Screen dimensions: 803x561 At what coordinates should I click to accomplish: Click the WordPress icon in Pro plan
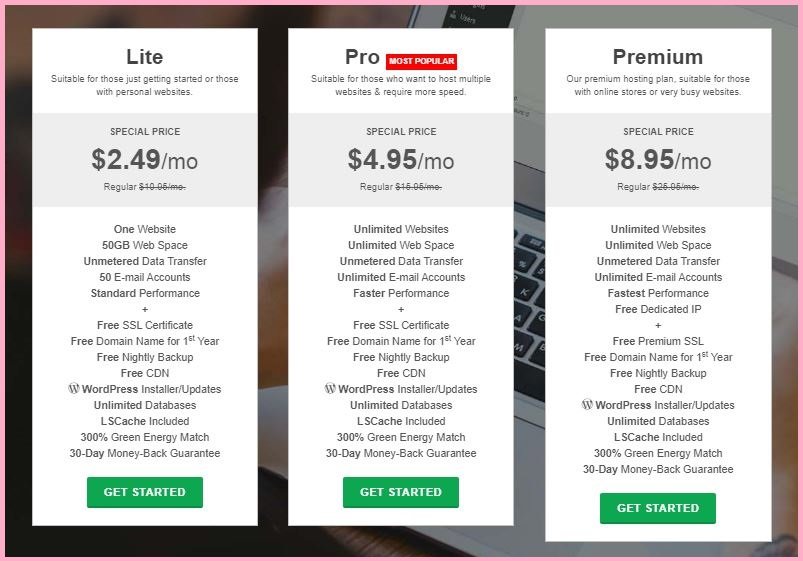pos(330,388)
